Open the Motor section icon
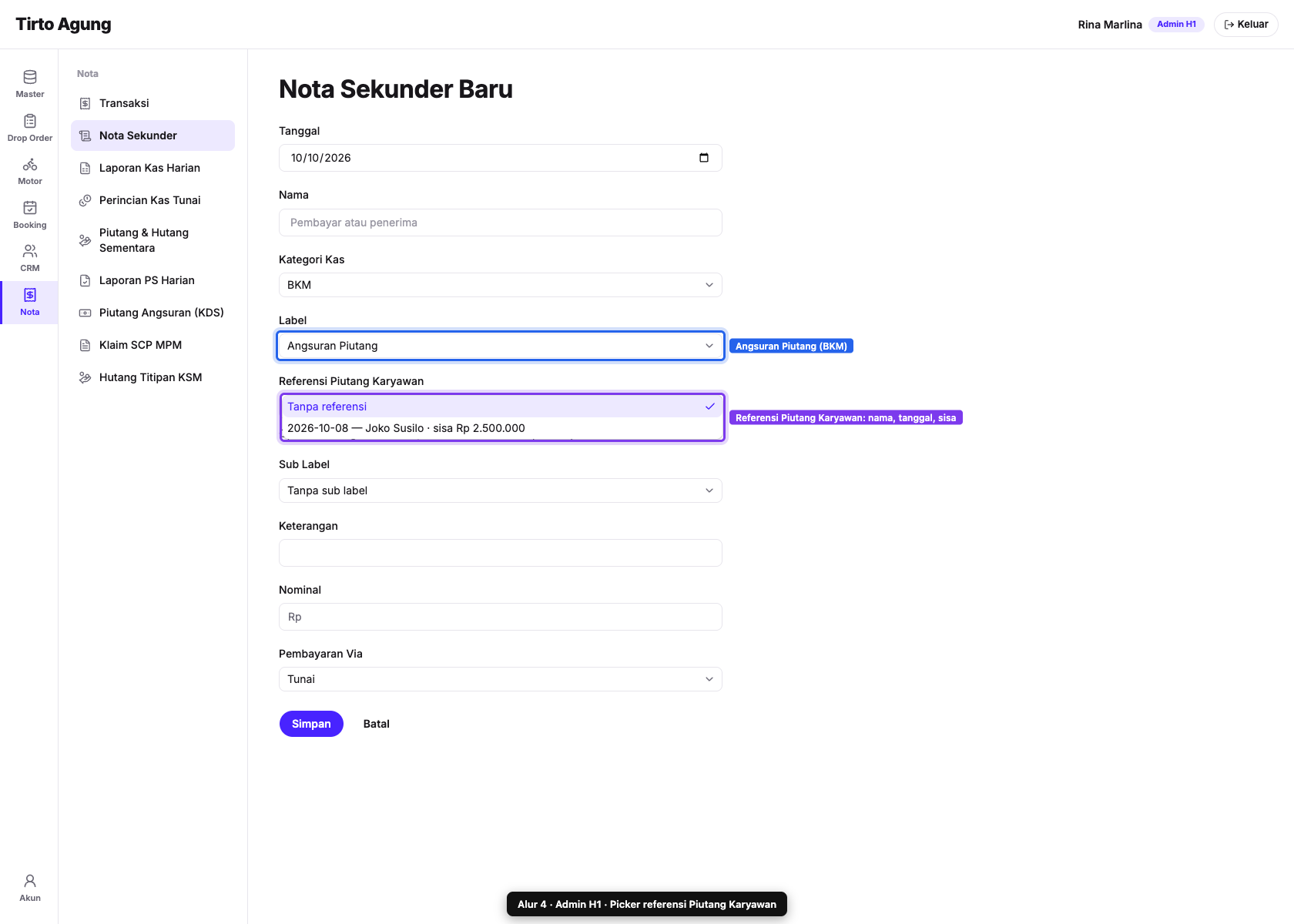The width and height of the screenshot is (1294, 924). point(30,164)
